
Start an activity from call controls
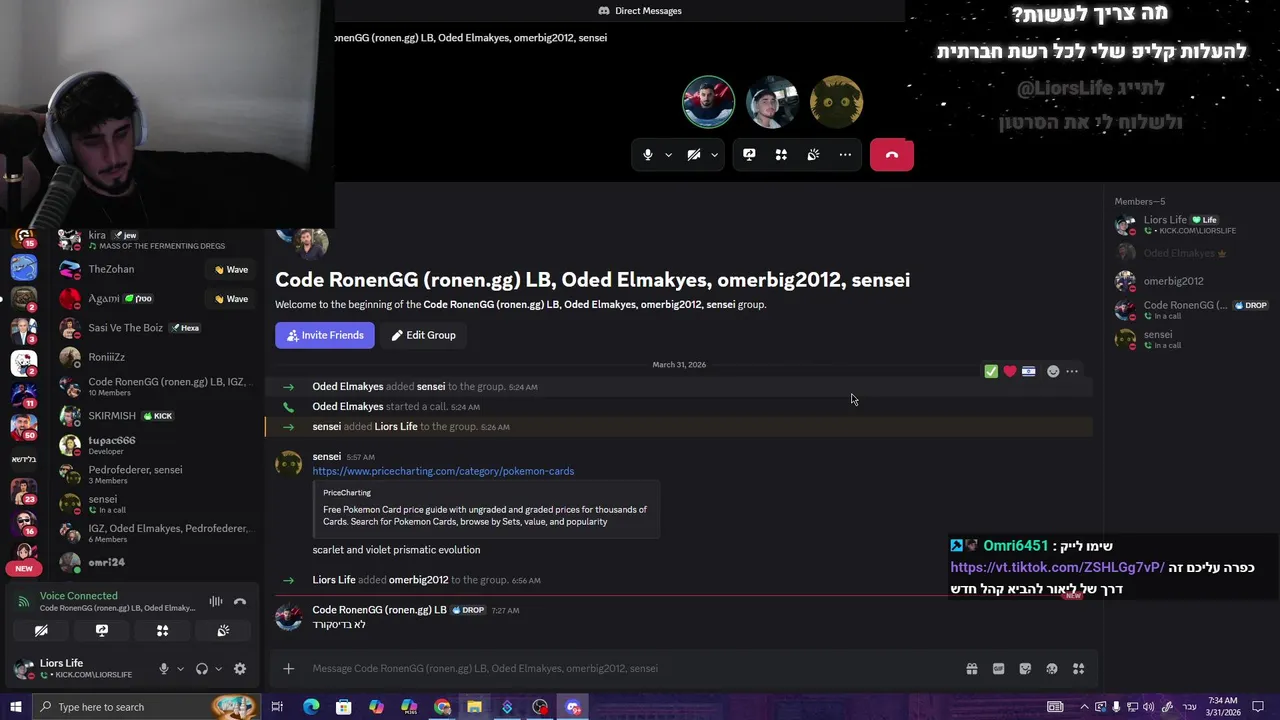[781, 155]
